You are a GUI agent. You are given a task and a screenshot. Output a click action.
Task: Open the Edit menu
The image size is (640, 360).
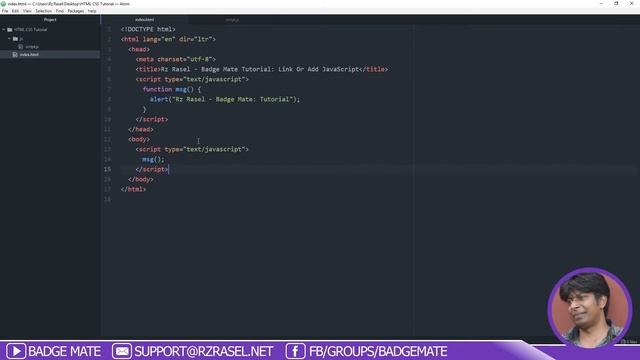click(16, 11)
